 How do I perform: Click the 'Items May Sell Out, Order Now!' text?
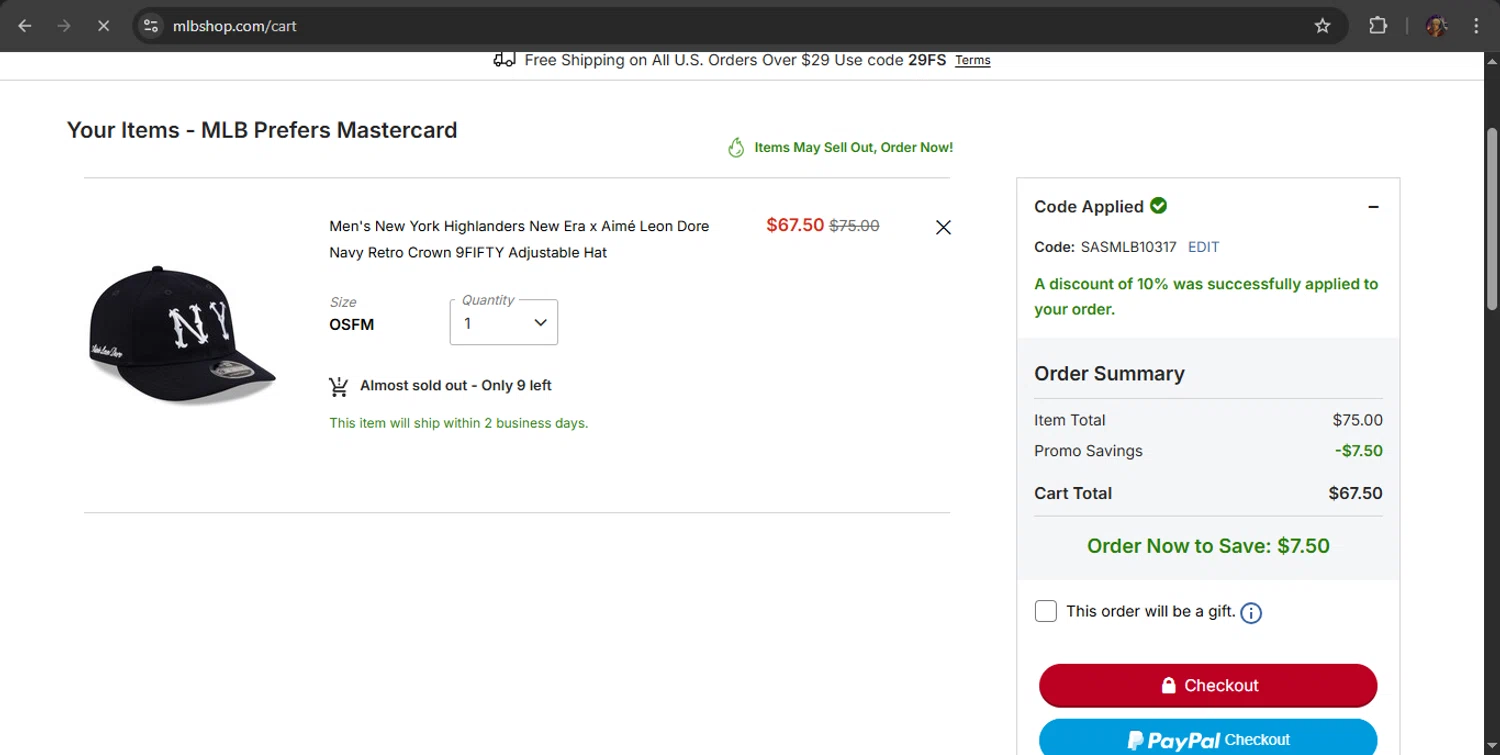[x=853, y=147]
